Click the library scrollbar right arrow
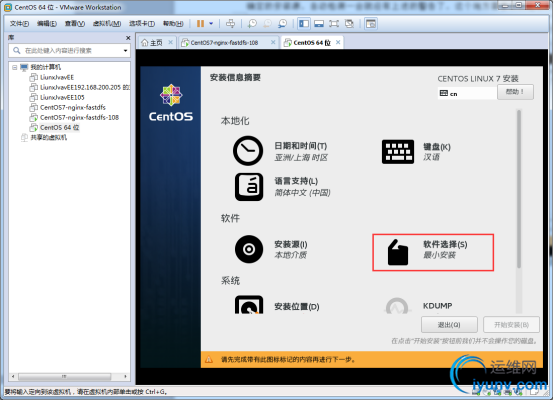Viewport: 553px width, 401px height. click(x=125, y=376)
